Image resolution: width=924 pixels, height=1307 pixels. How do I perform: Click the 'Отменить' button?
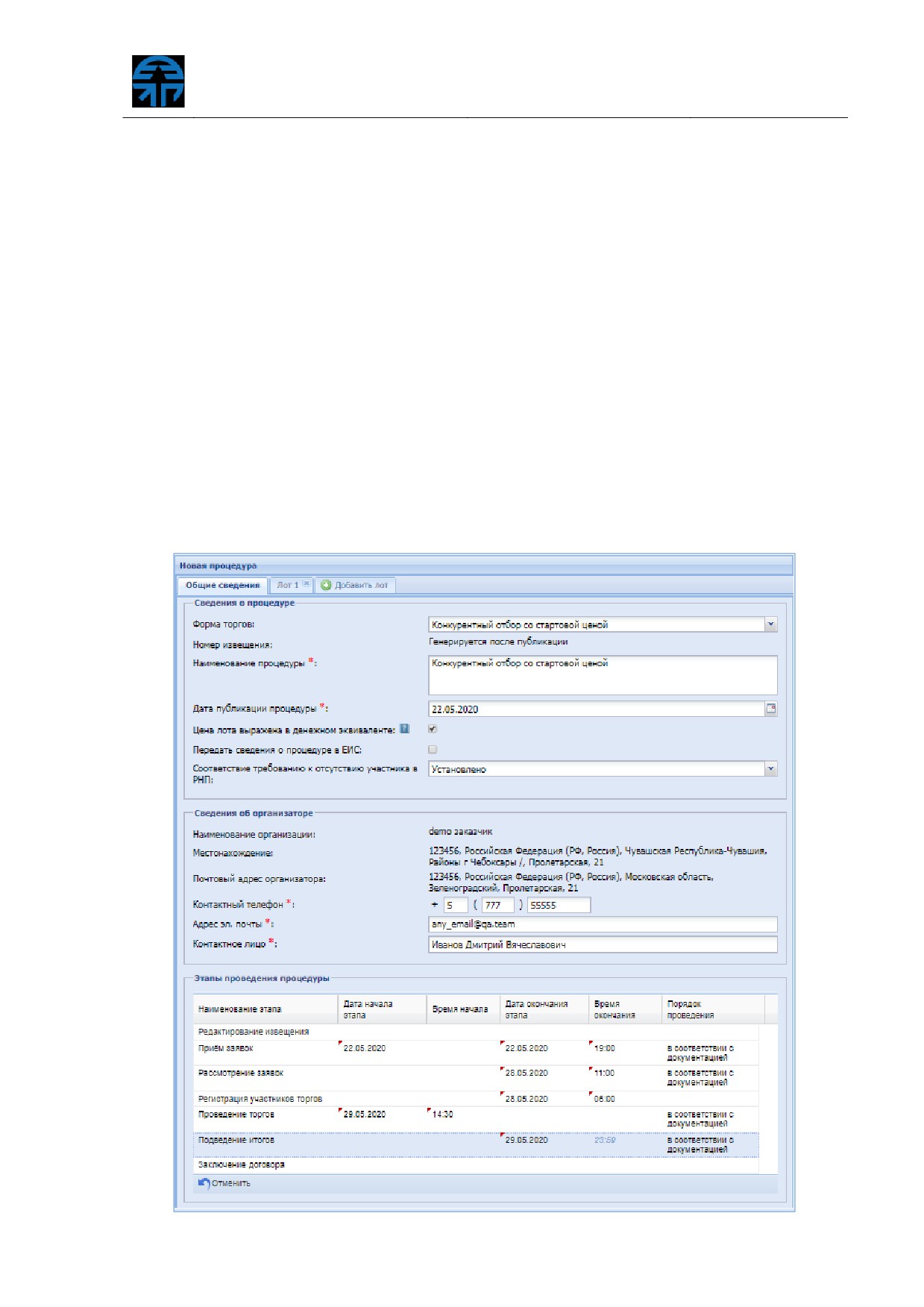pyautogui.click(x=224, y=1182)
